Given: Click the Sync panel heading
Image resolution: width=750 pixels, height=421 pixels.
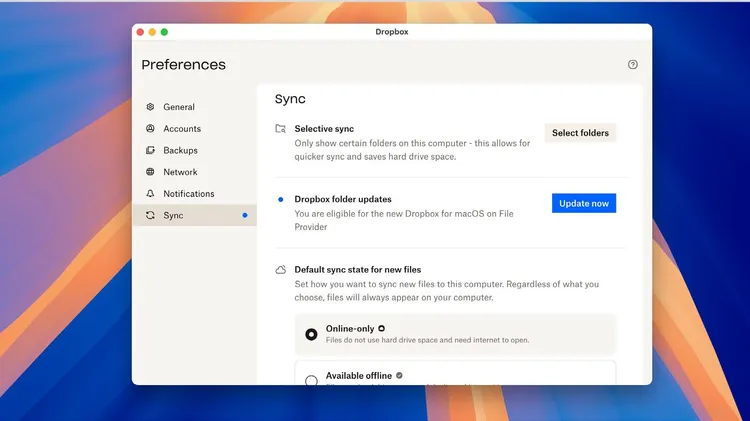Looking at the screenshot, I should pyautogui.click(x=290, y=99).
